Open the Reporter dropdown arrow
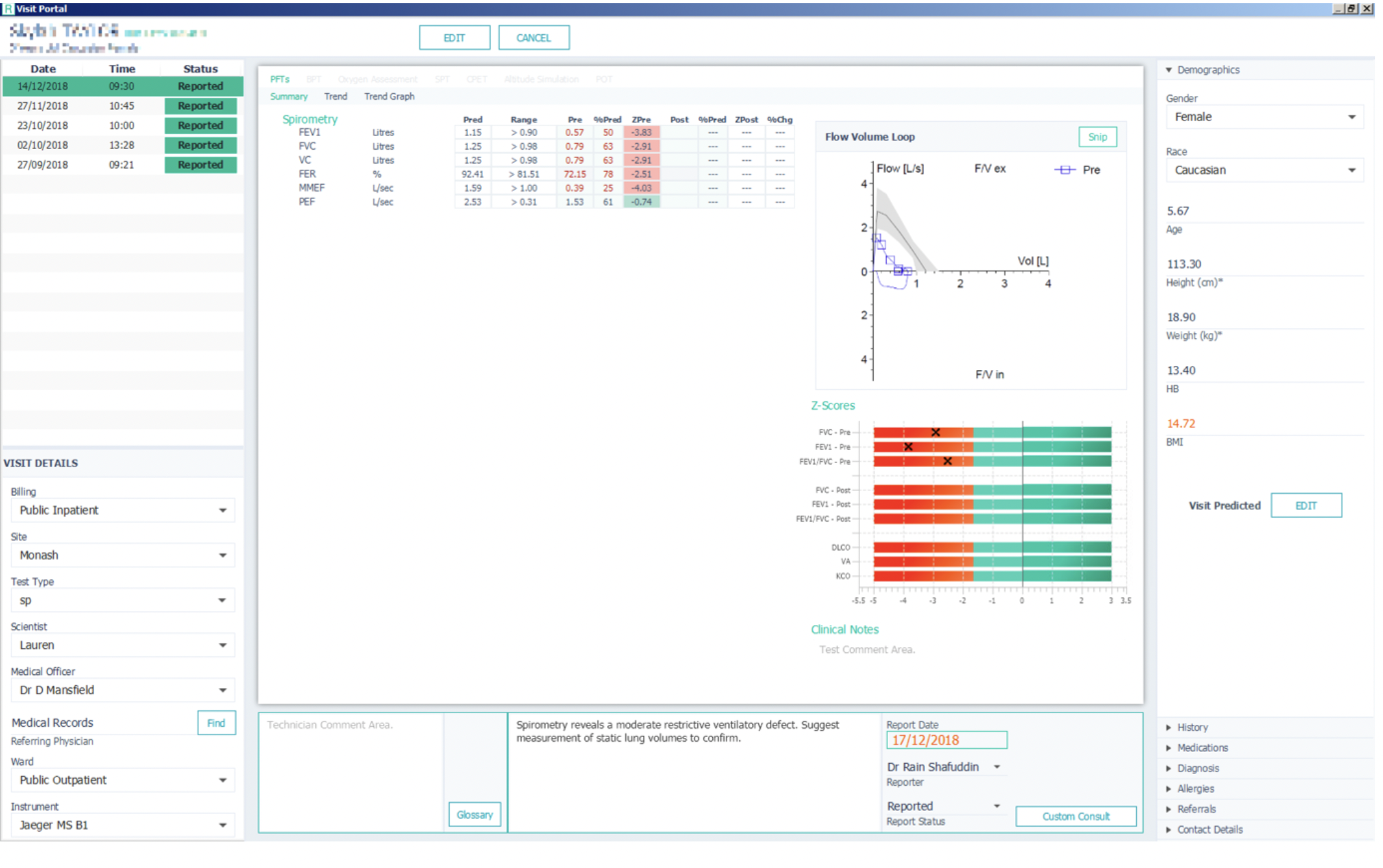1383x868 pixels. click(x=997, y=767)
